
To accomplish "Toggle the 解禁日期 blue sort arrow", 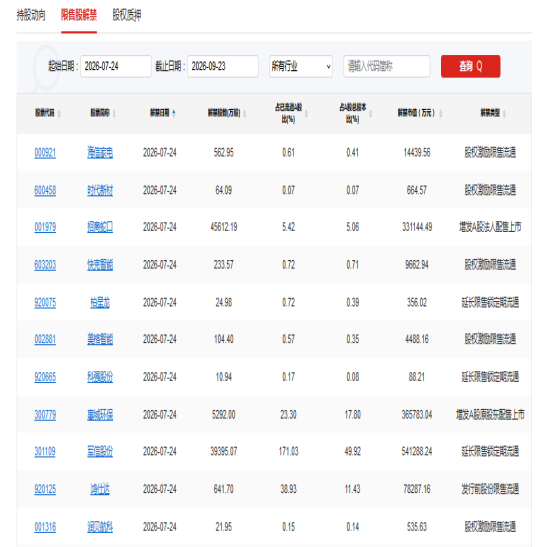I will 174,113.
